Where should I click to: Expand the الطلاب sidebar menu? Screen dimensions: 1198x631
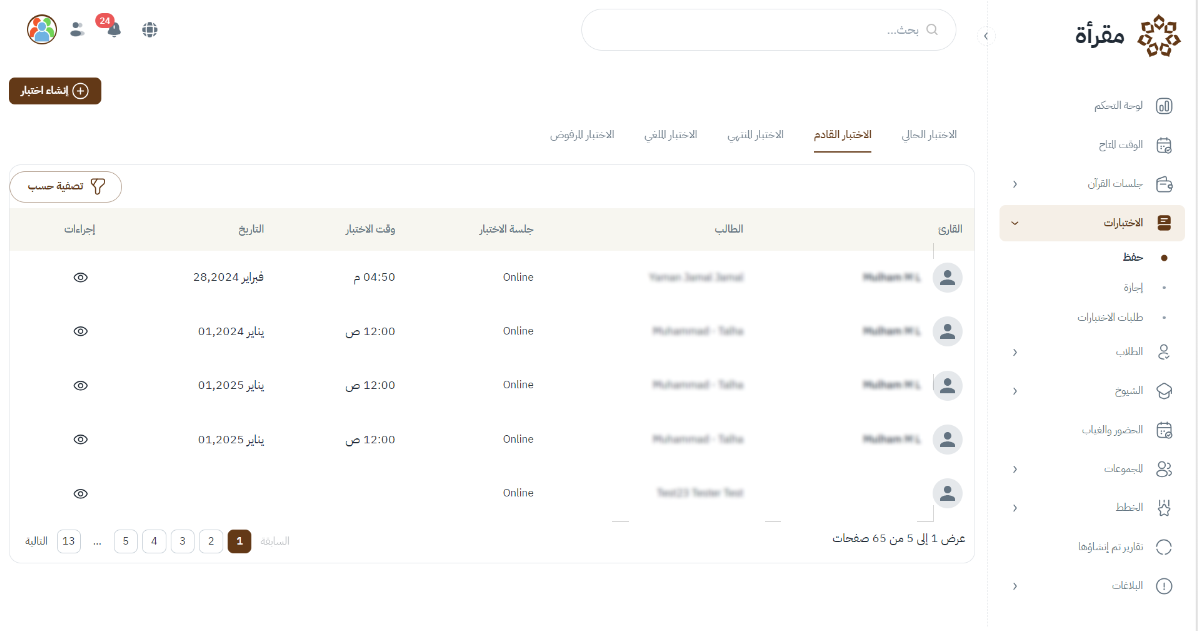1015,352
